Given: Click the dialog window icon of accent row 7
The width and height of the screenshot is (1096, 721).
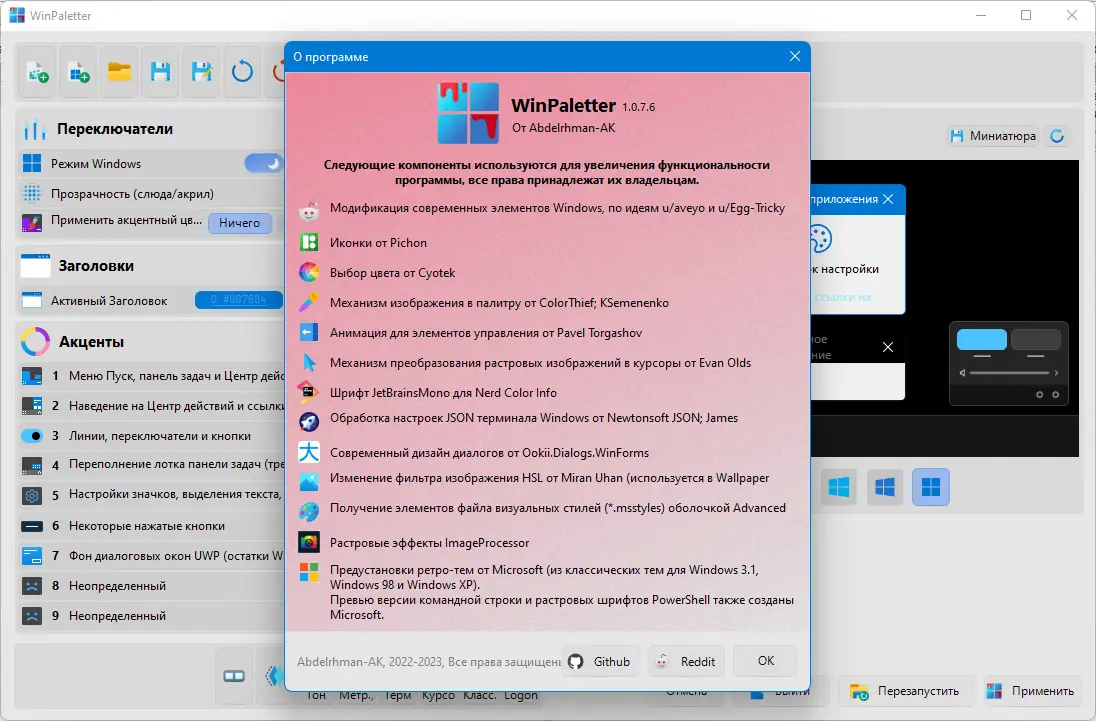Looking at the screenshot, I should tap(32, 556).
